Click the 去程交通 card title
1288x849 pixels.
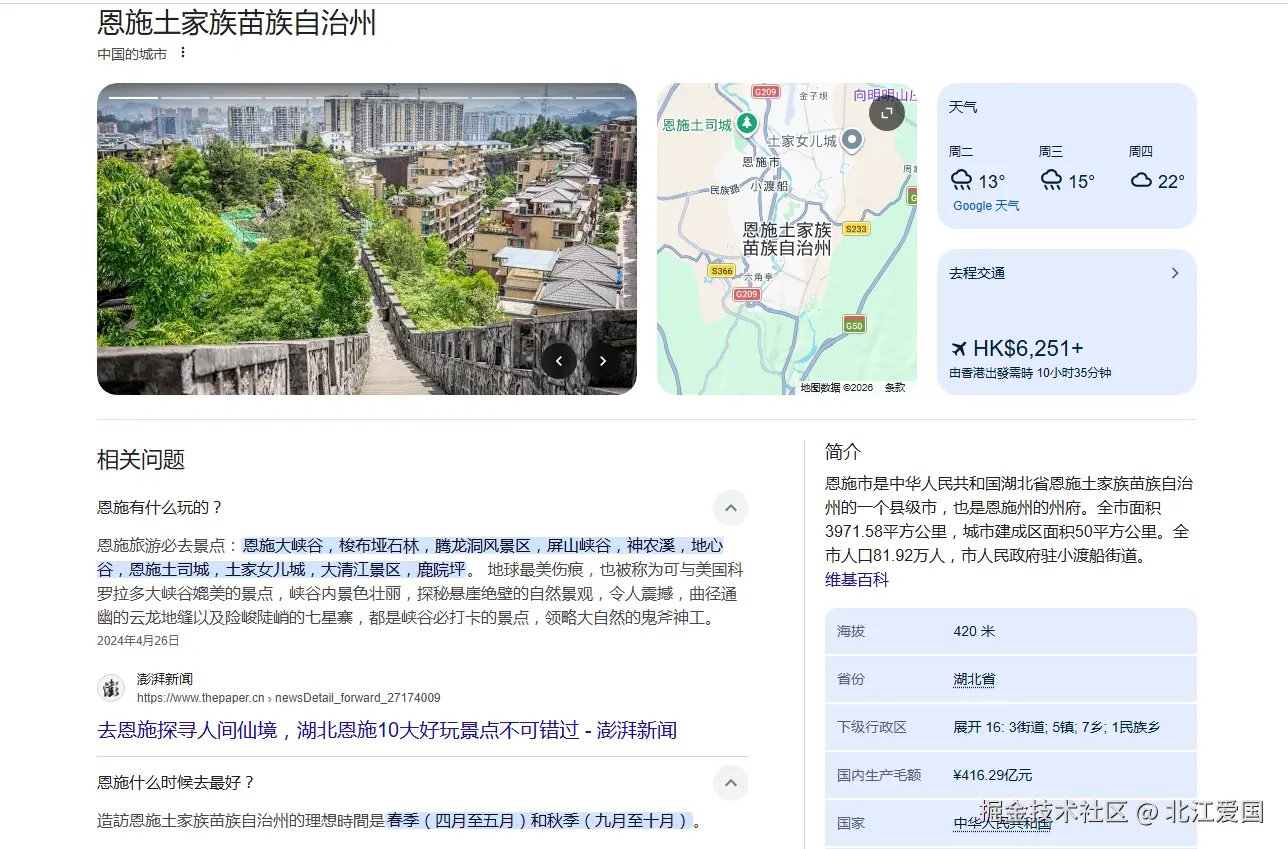click(x=977, y=273)
